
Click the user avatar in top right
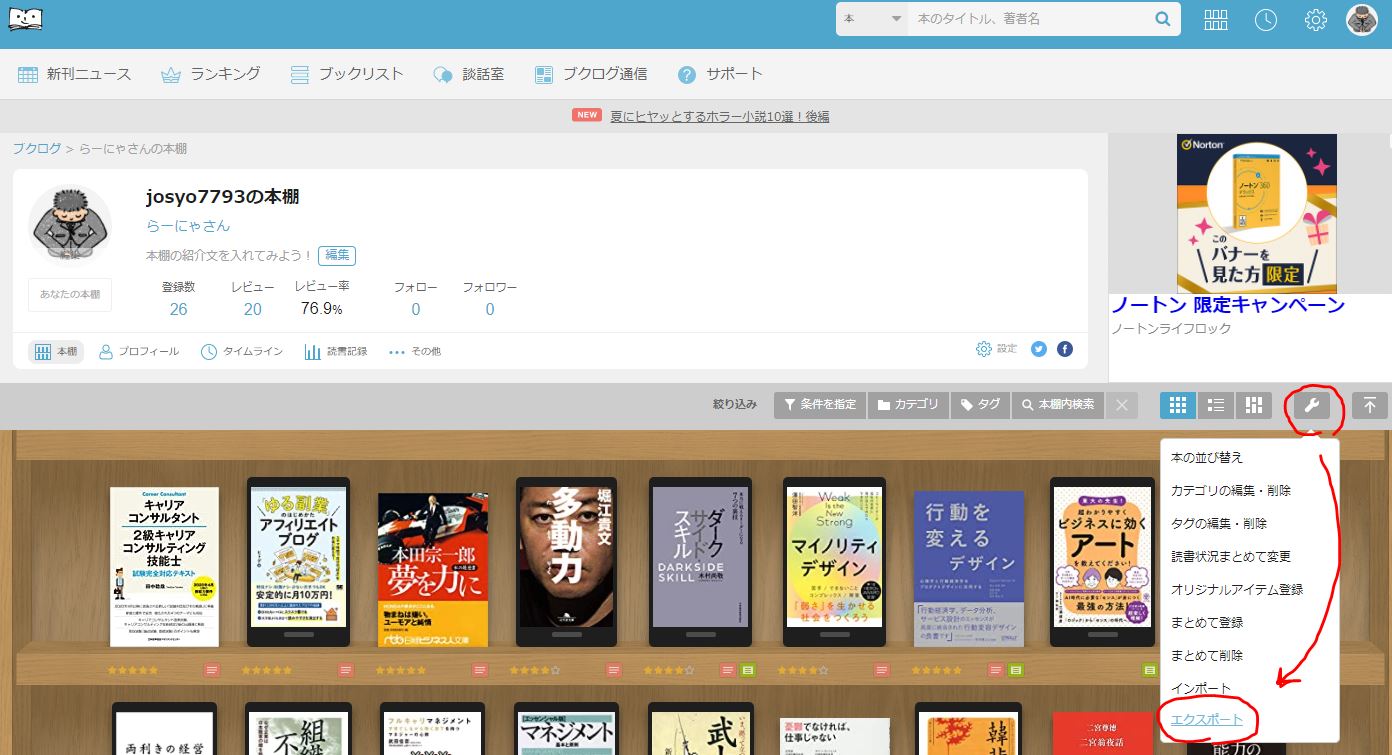click(x=1361, y=20)
